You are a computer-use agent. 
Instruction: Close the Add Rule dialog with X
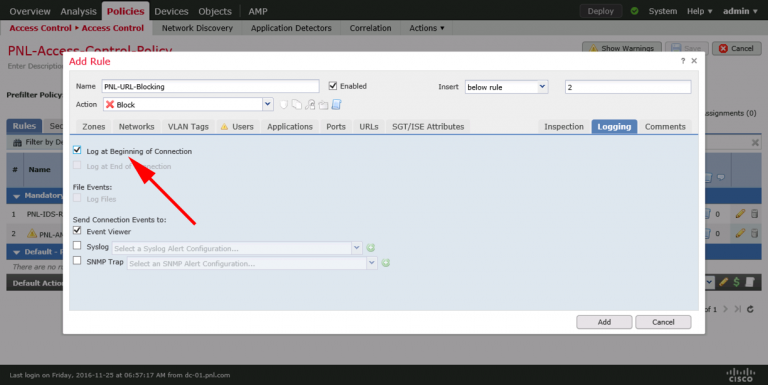694,61
